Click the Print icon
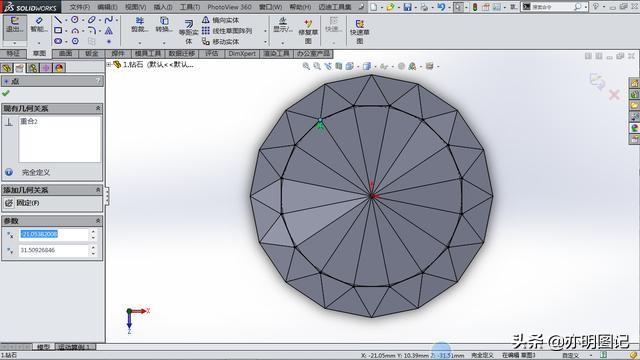The image size is (640, 360). point(424,7)
